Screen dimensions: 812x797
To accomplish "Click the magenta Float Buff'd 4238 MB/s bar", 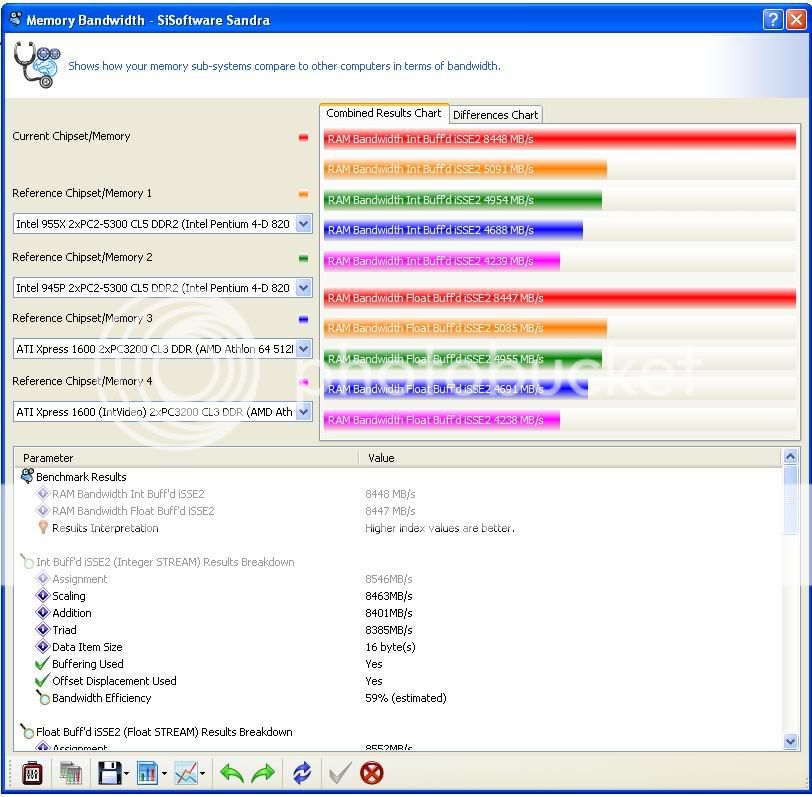I will coord(442,419).
